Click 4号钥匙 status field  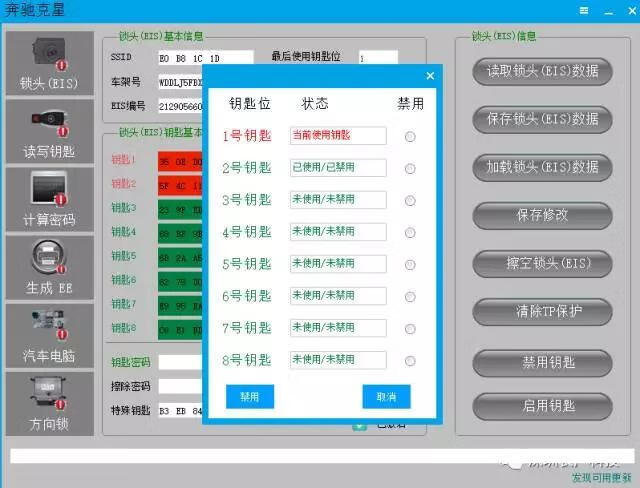point(338,232)
